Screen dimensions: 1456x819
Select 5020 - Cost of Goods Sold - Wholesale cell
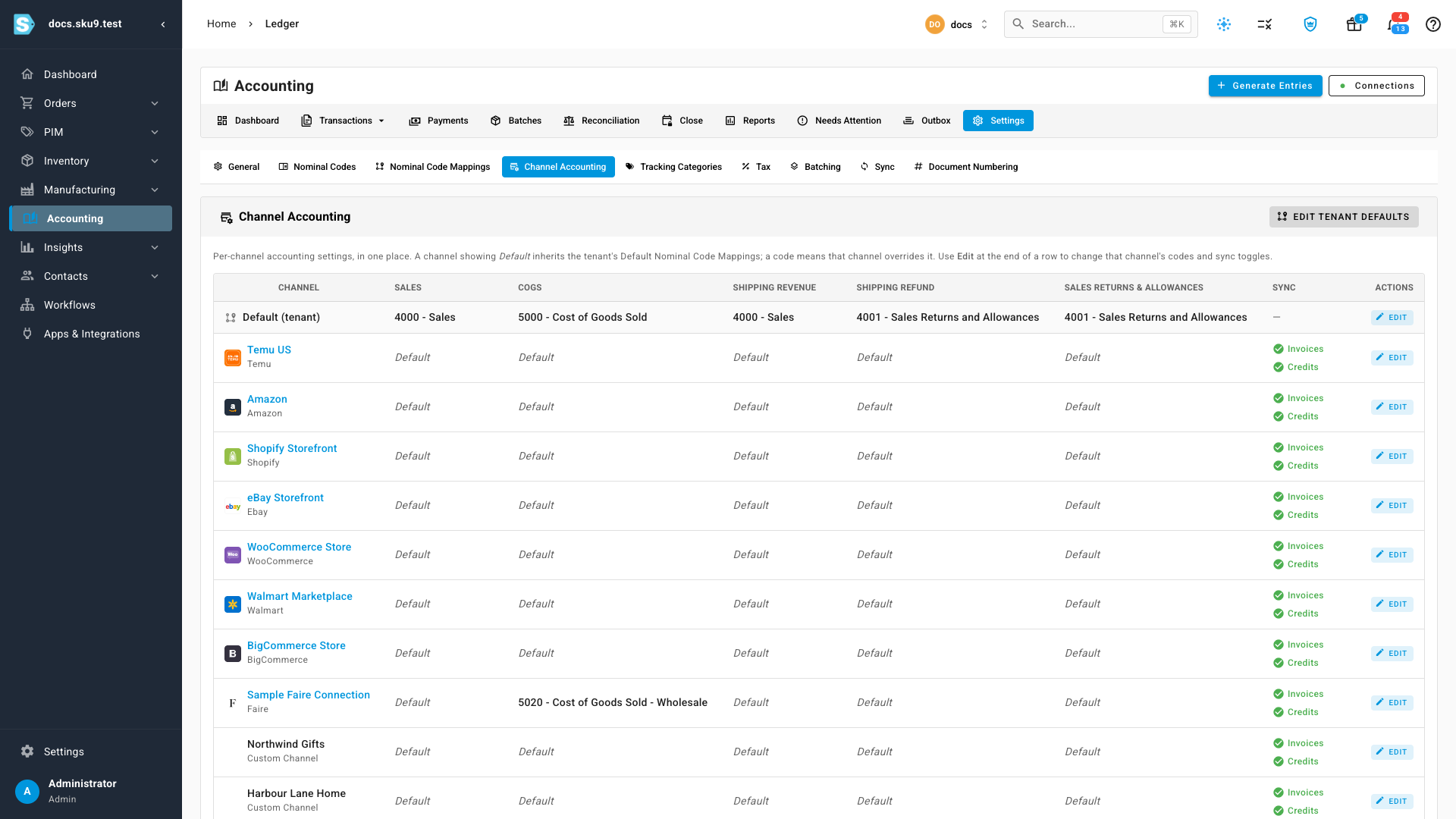613,703
